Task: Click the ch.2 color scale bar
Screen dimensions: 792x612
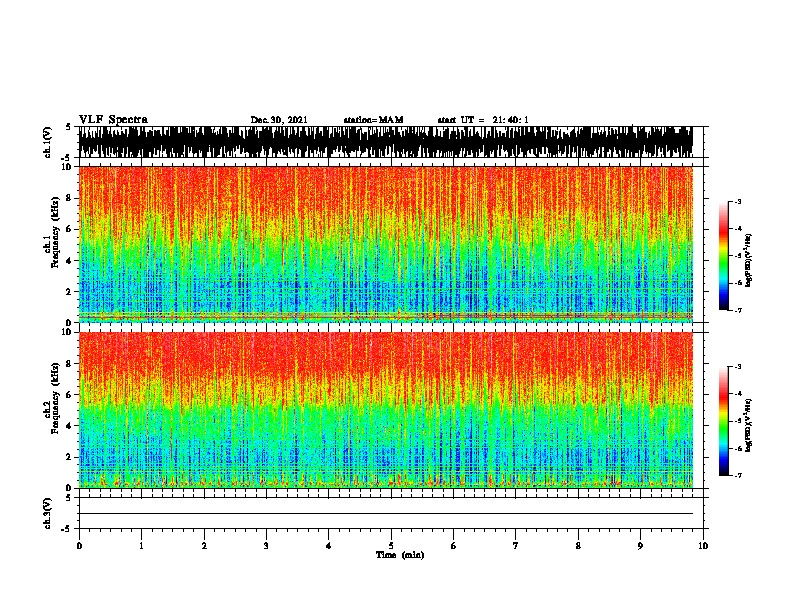Action: click(x=723, y=421)
